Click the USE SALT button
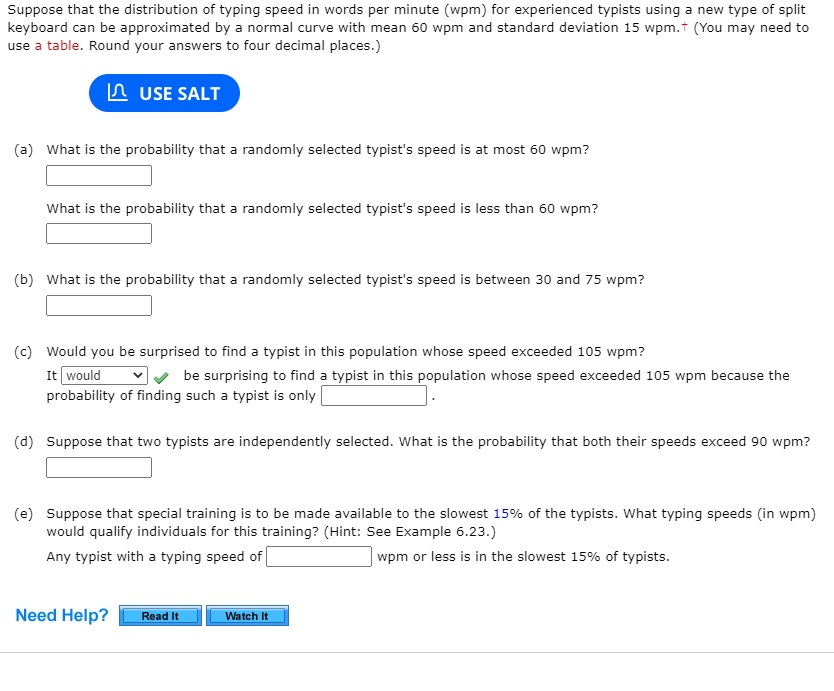 164,92
